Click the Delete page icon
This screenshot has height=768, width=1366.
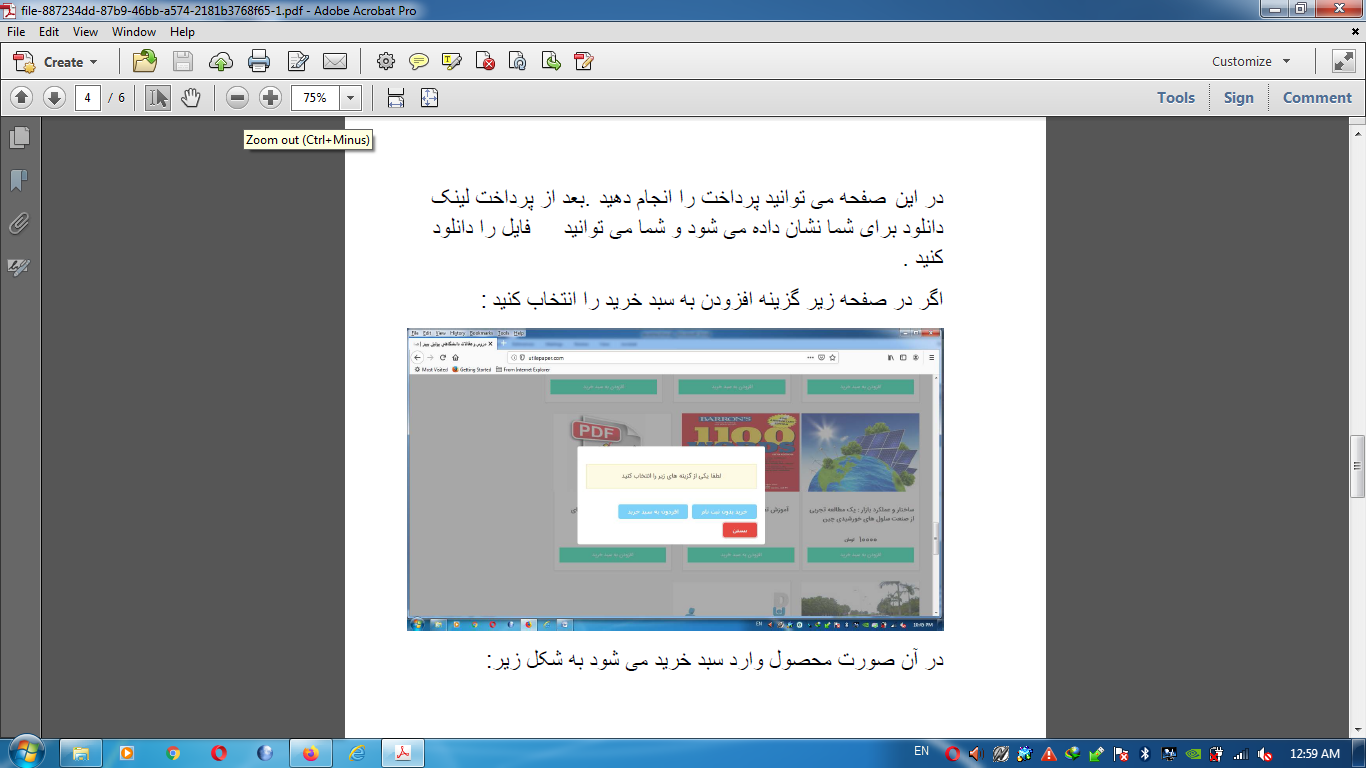pos(485,62)
